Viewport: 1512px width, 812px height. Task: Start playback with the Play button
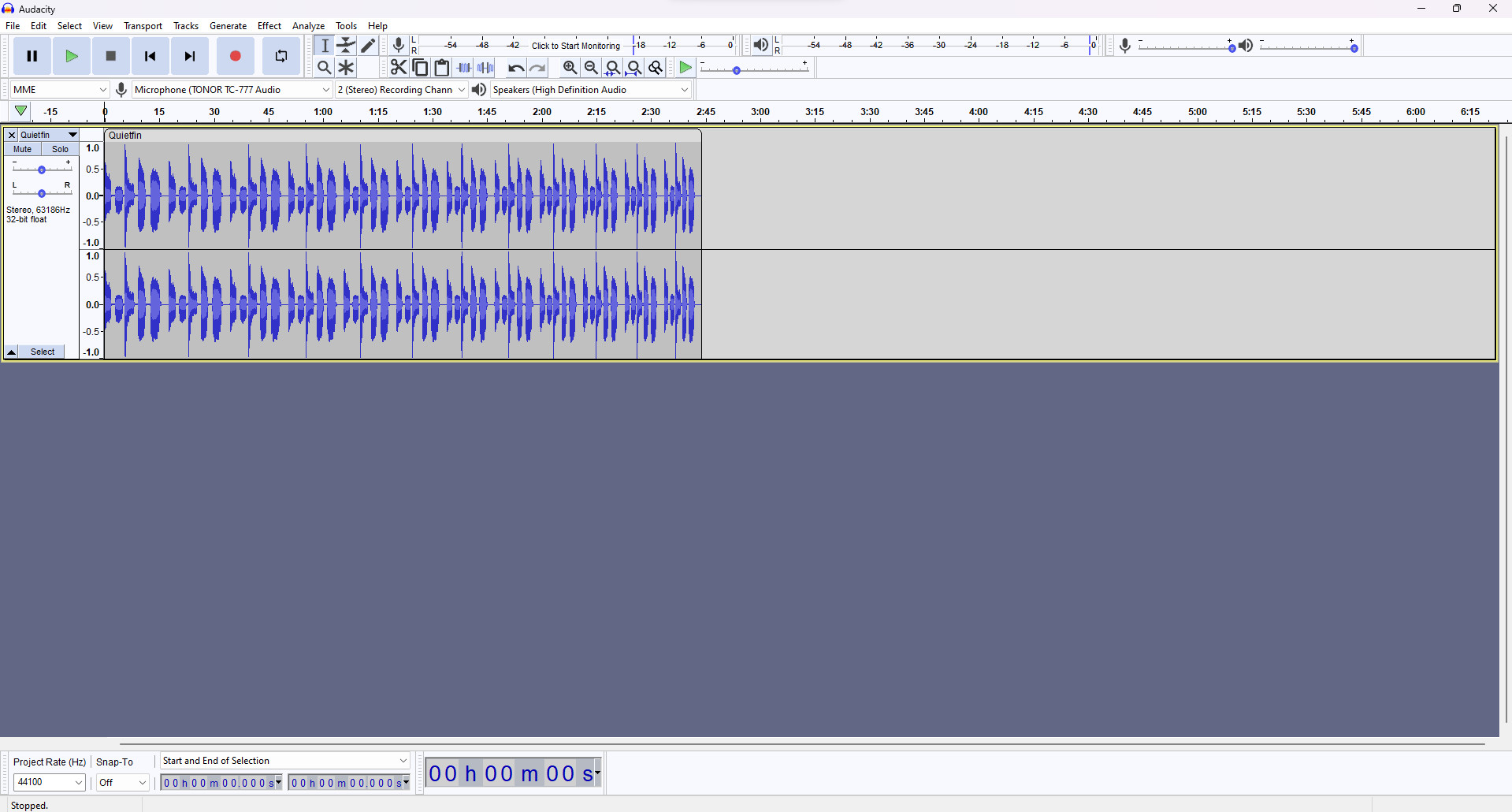coord(72,56)
